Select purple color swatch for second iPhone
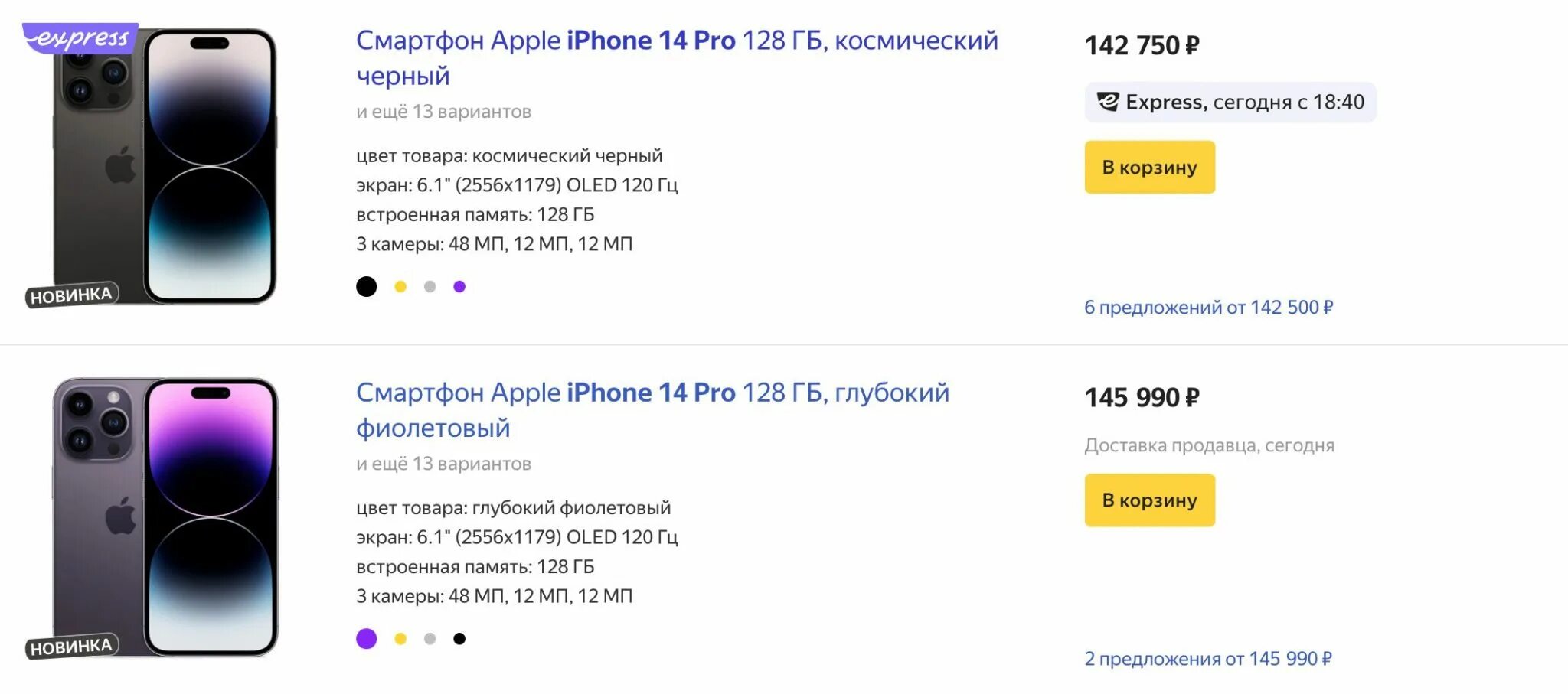The image size is (1568, 694). (367, 639)
